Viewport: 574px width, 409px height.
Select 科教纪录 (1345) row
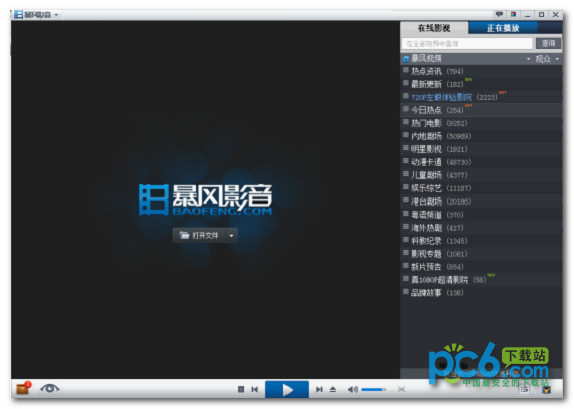click(481, 241)
